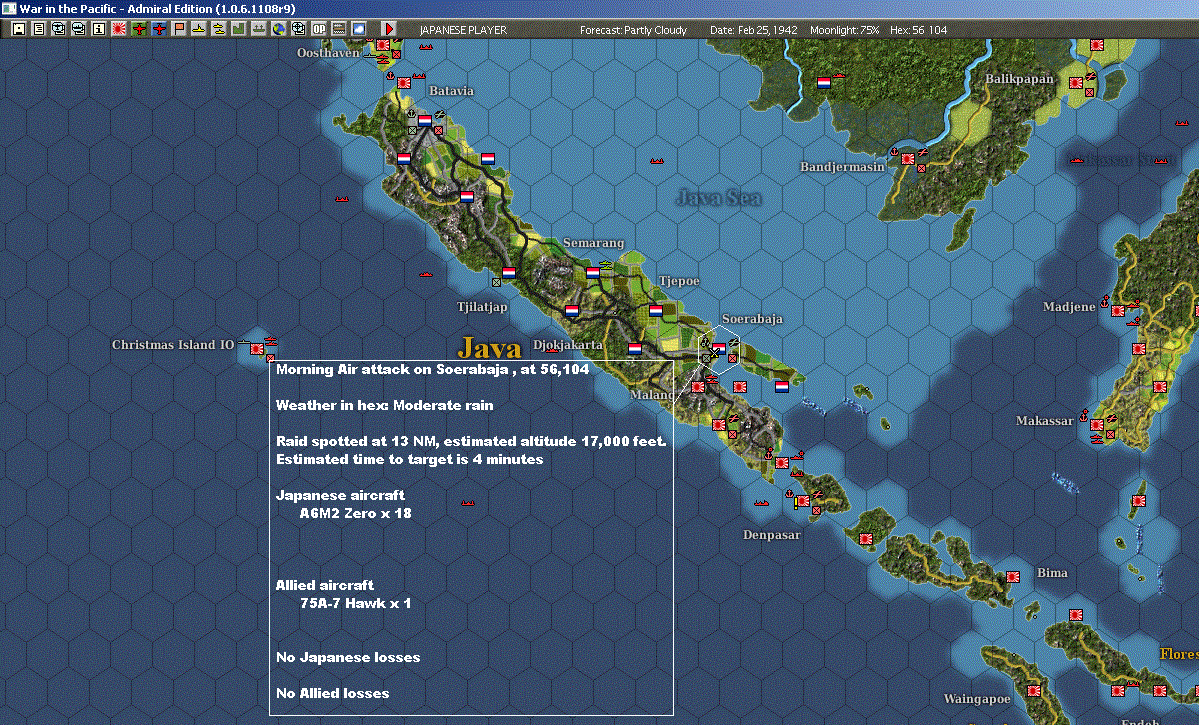Click the Bima city label
Image resolution: width=1199 pixels, height=725 pixels.
tap(1052, 573)
